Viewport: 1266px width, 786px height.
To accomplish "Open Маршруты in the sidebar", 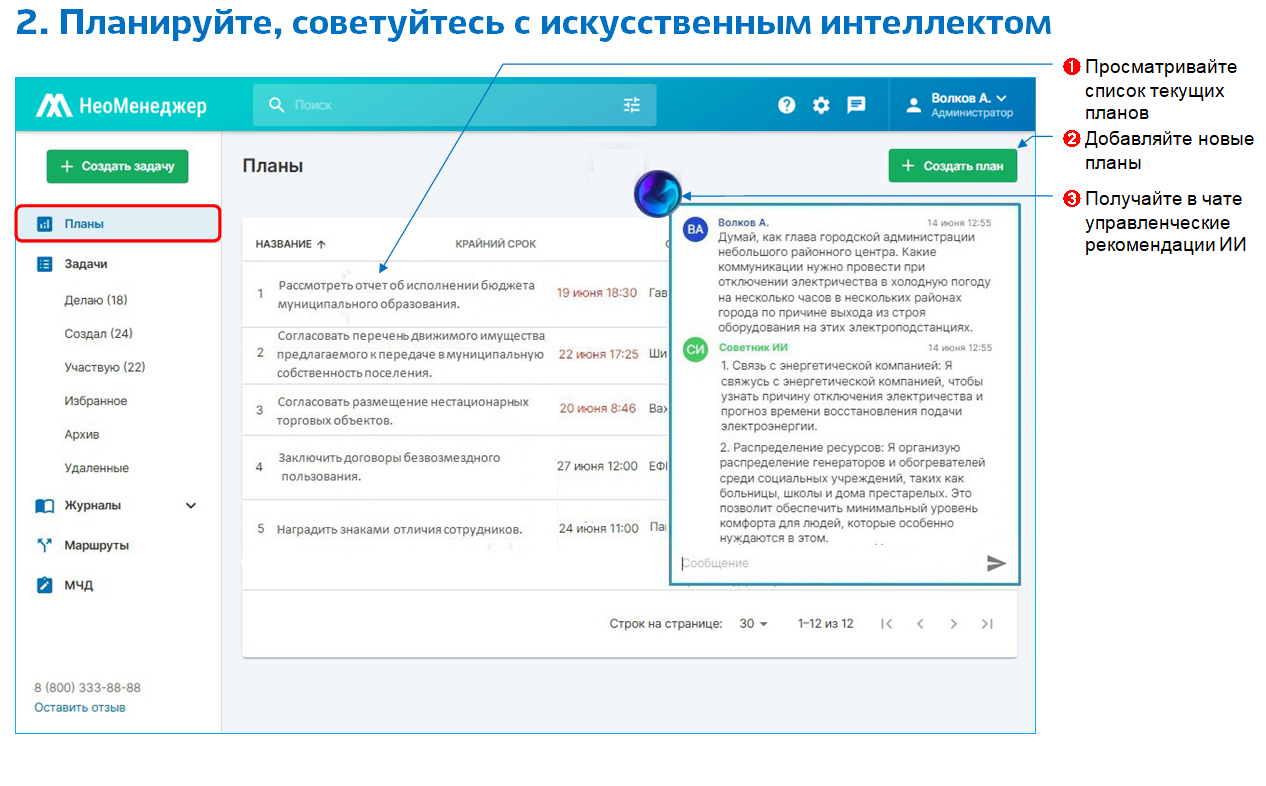I will (x=96, y=546).
